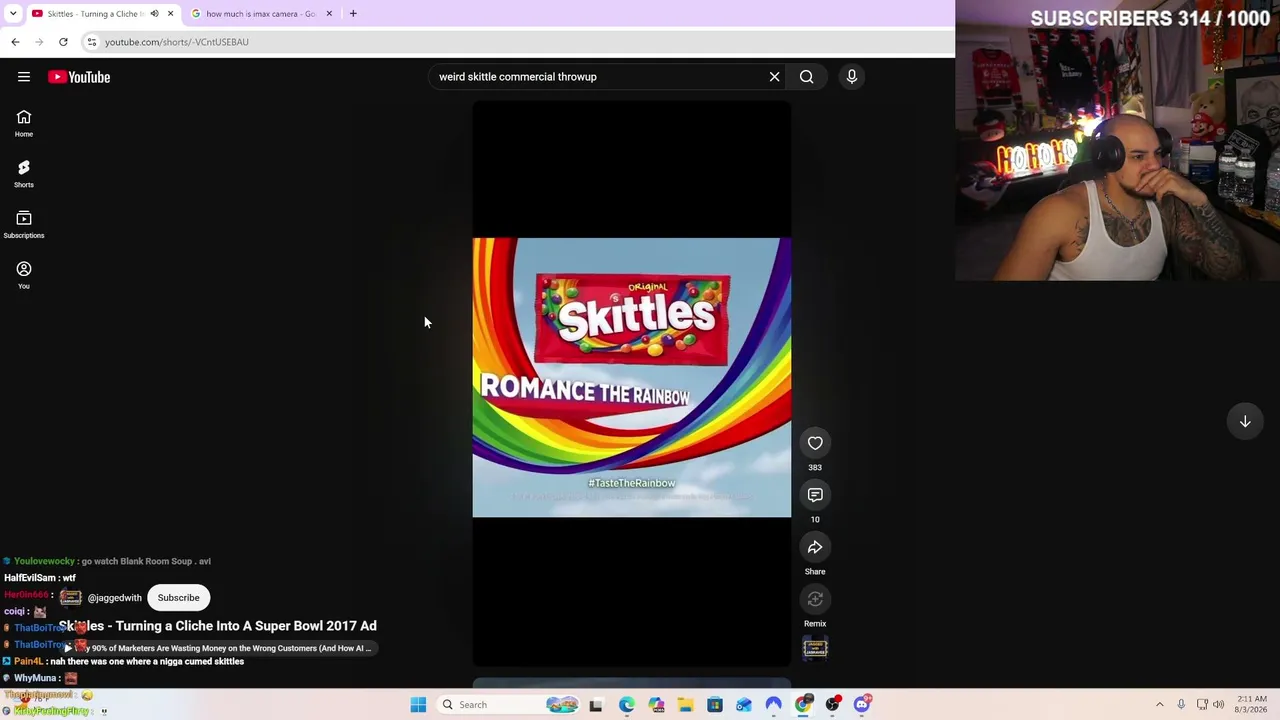Click the short's title about Super Bowl 2017 Ad
This screenshot has height=720, width=1280.
[218, 626]
